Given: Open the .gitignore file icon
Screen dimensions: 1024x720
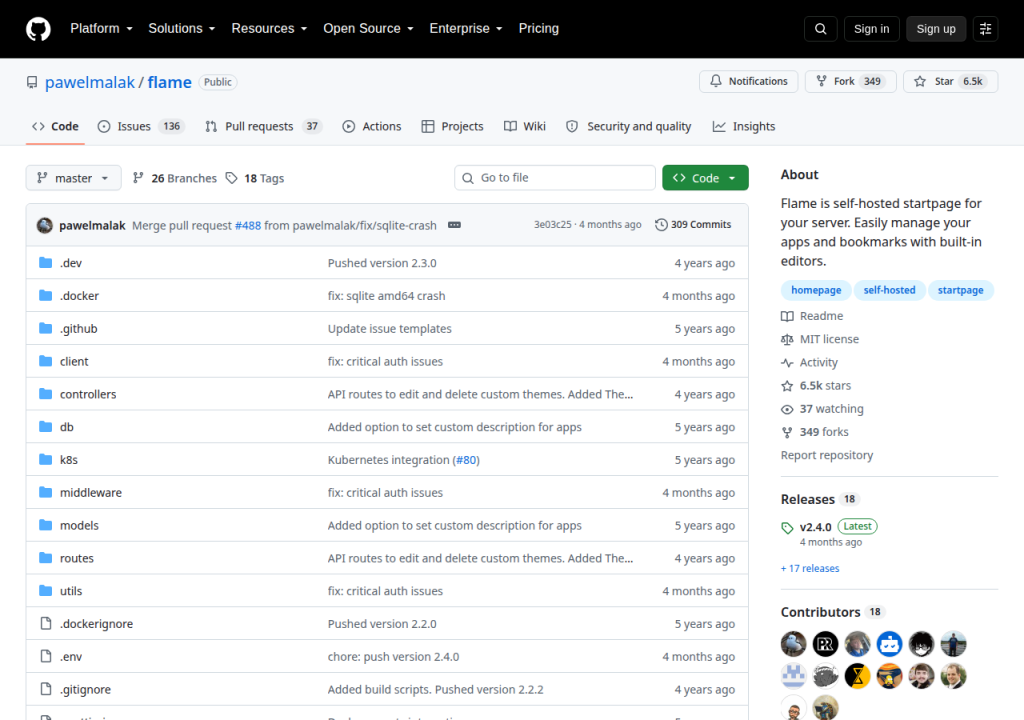Looking at the screenshot, I should click(x=46, y=689).
